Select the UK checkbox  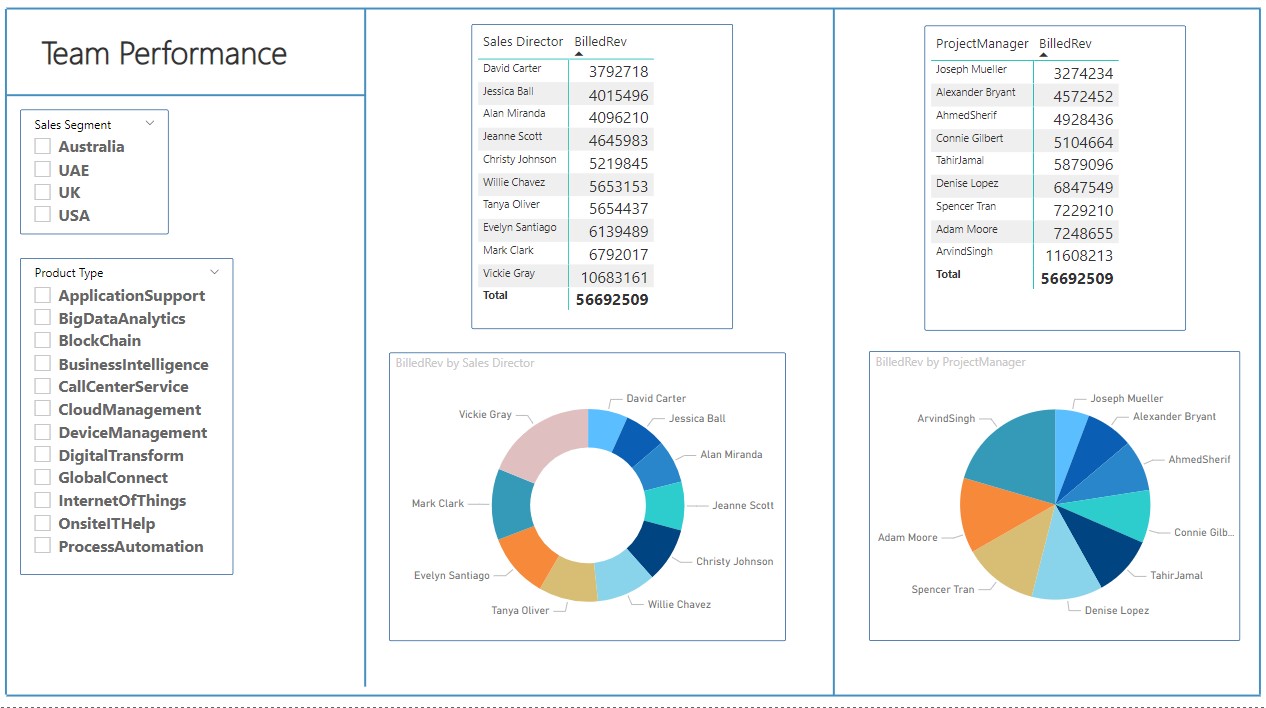[42, 192]
